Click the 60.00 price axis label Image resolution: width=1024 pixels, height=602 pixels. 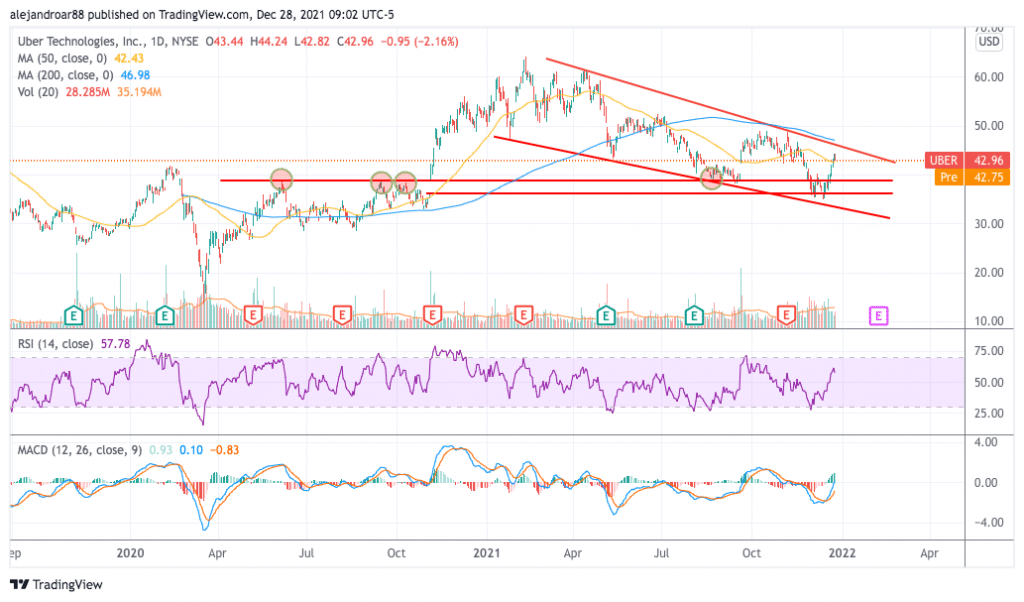[989, 76]
